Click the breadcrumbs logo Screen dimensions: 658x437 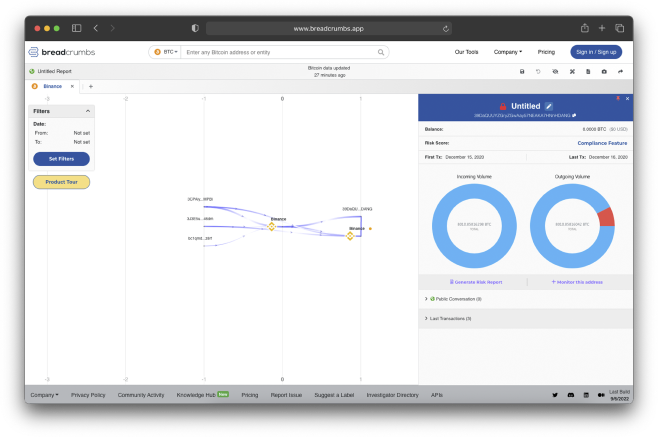[62, 52]
